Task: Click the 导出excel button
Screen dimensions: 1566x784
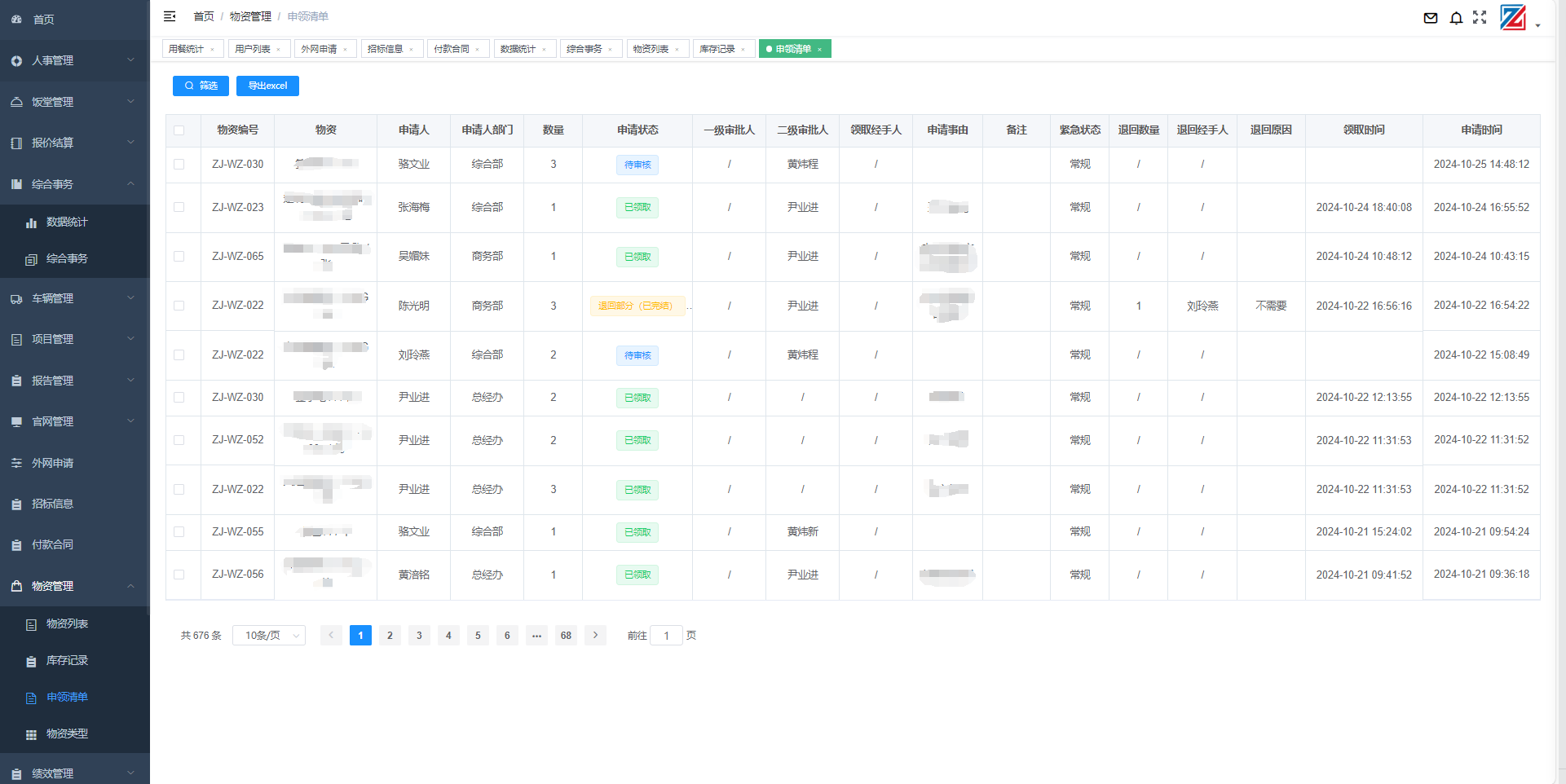Action: pyautogui.click(x=267, y=86)
